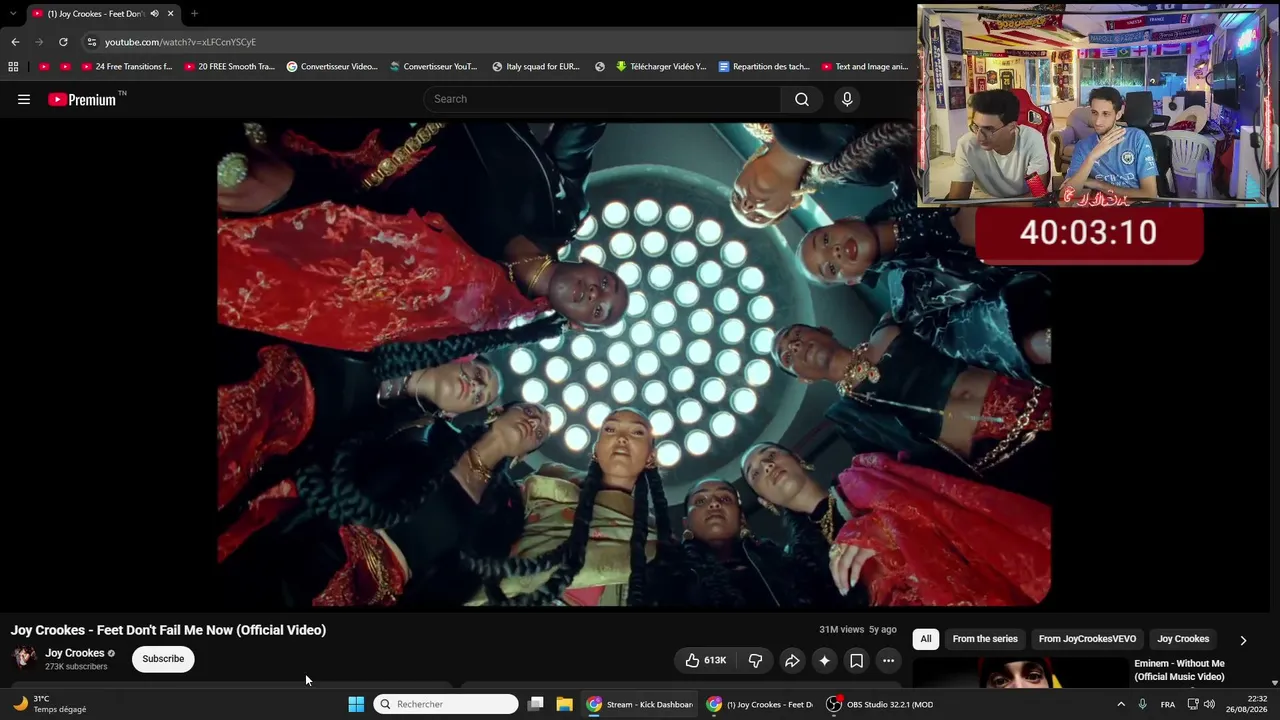Select the From the series chip
1280x720 pixels.
985,639
